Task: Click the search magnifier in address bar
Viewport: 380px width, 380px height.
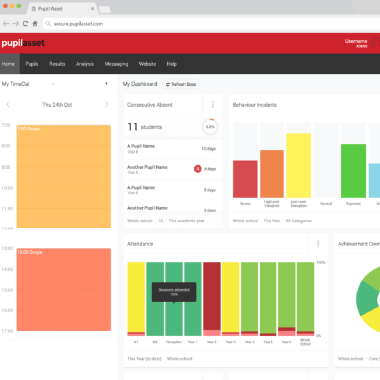Action: (48, 24)
